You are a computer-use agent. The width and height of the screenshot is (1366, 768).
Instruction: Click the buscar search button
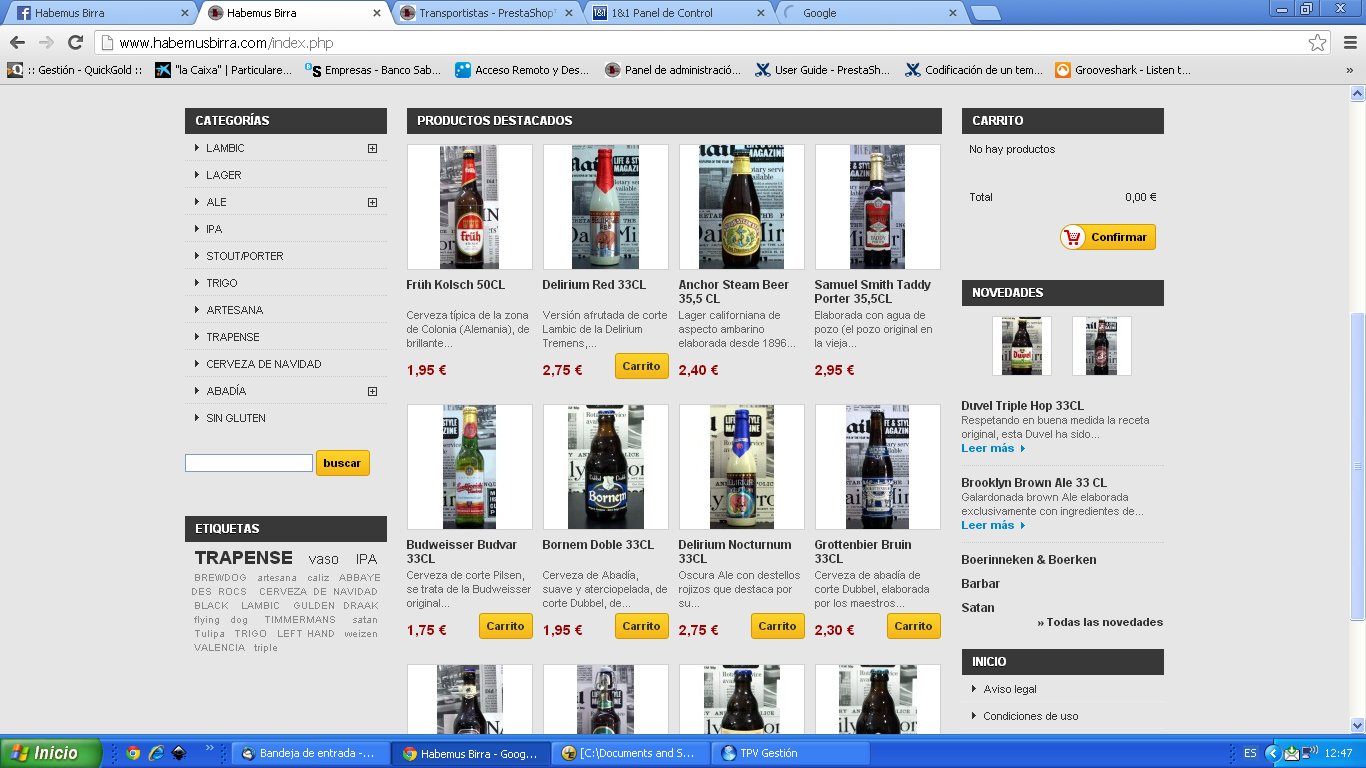pos(342,463)
